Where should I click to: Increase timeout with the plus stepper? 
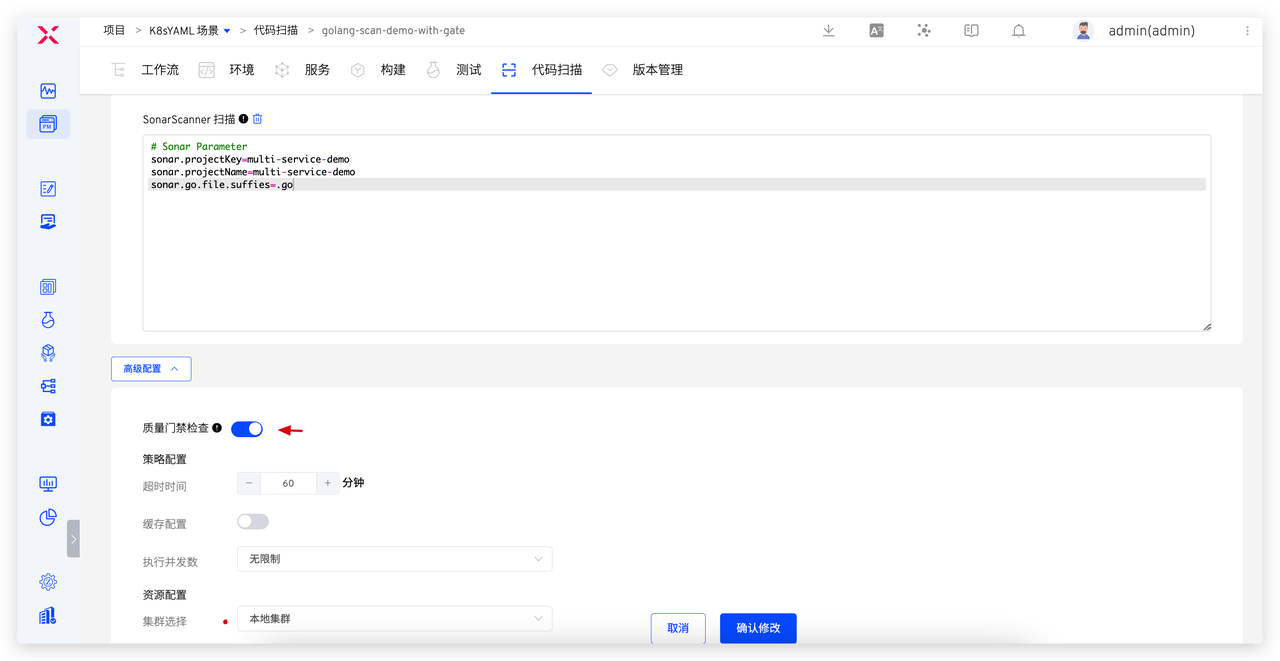click(x=327, y=483)
